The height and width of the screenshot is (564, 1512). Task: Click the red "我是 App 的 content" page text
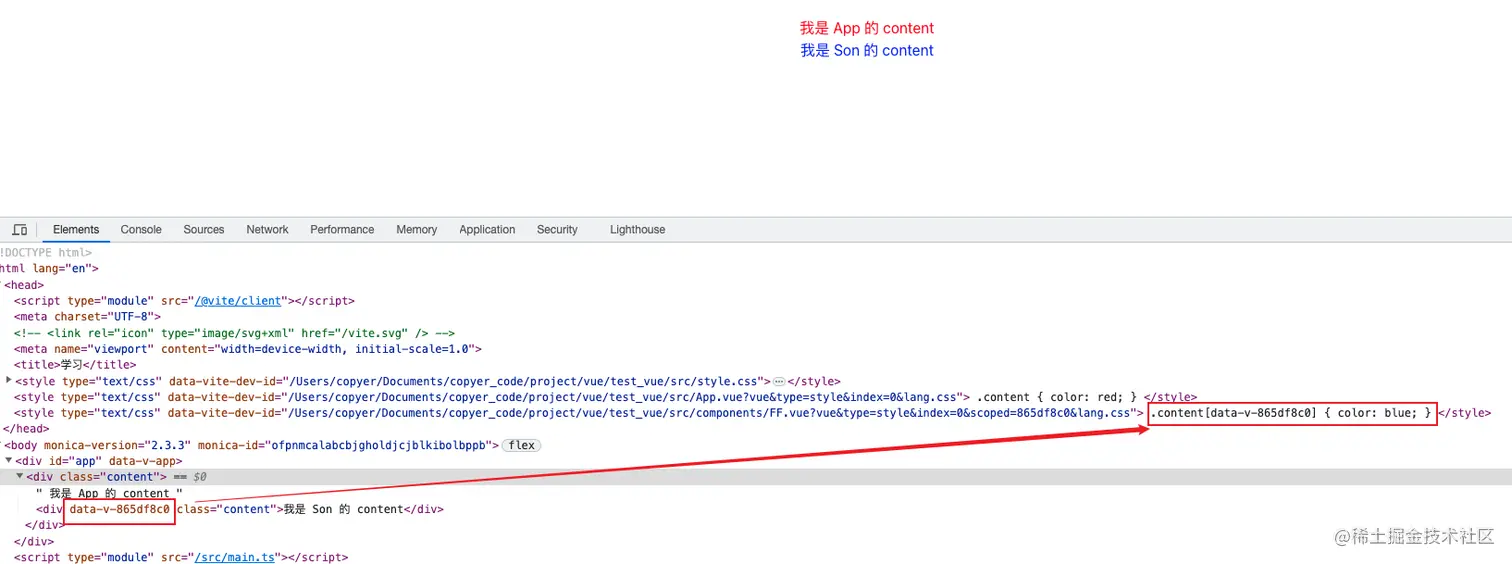click(x=867, y=28)
